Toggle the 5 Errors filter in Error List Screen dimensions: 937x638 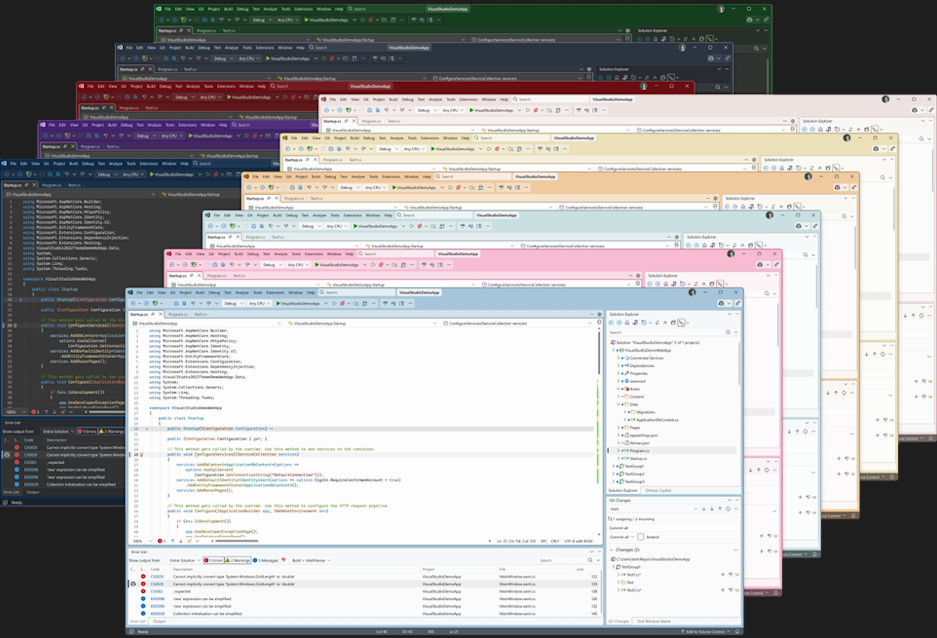(x=214, y=560)
